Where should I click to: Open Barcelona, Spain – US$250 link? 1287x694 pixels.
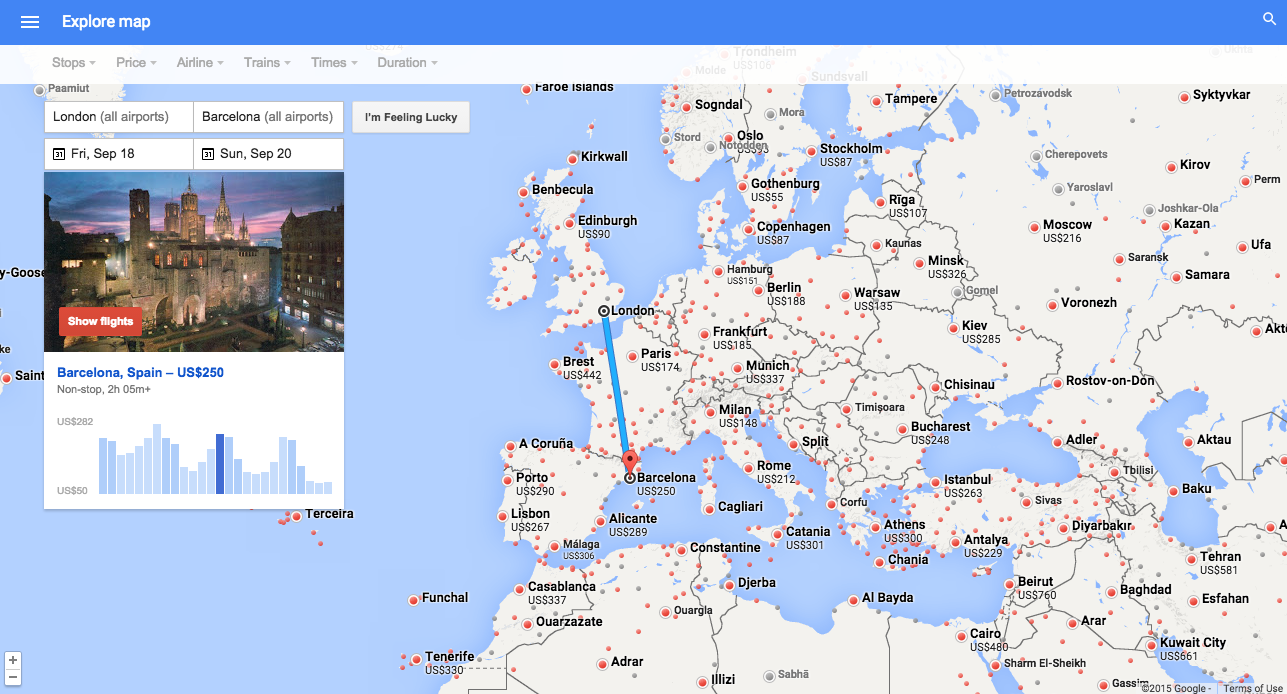(x=140, y=373)
